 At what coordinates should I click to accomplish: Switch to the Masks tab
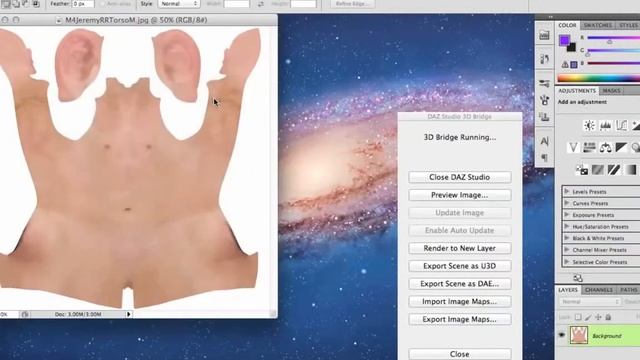point(611,91)
